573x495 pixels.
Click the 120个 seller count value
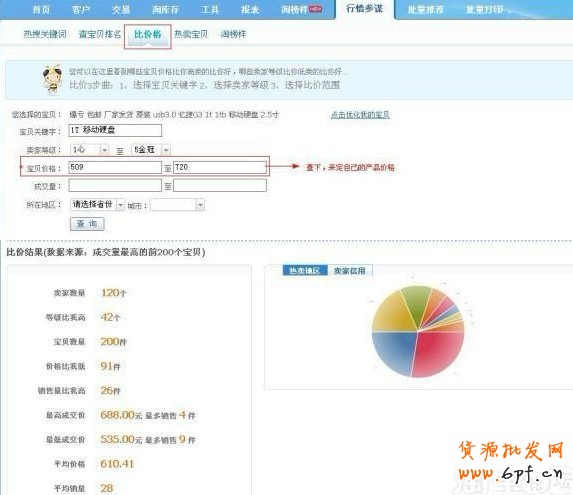point(114,293)
